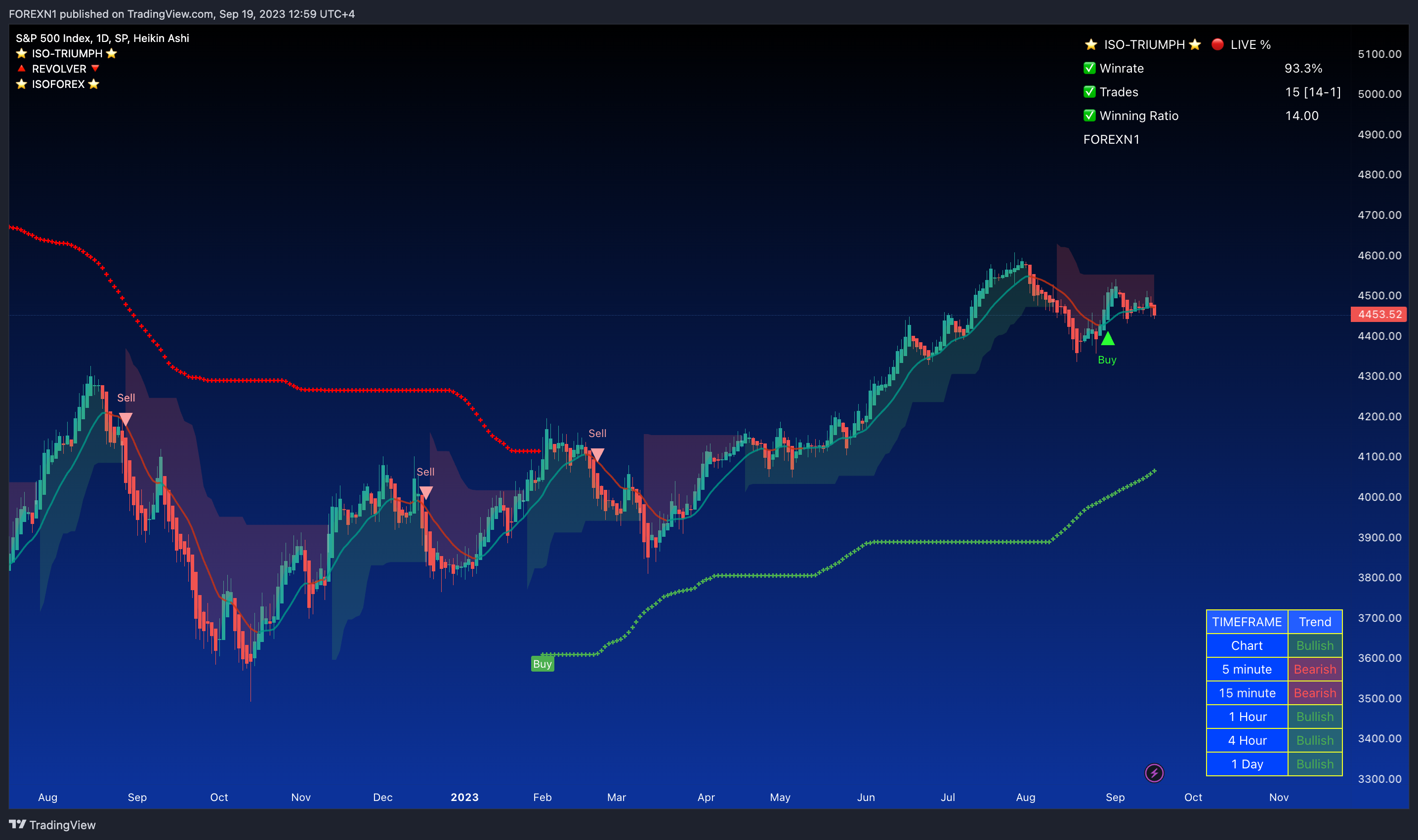Image resolution: width=1418 pixels, height=840 pixels.
Task: Click the green Buy label near Feb
Action: pyautogui.click(x=542, y=664)
